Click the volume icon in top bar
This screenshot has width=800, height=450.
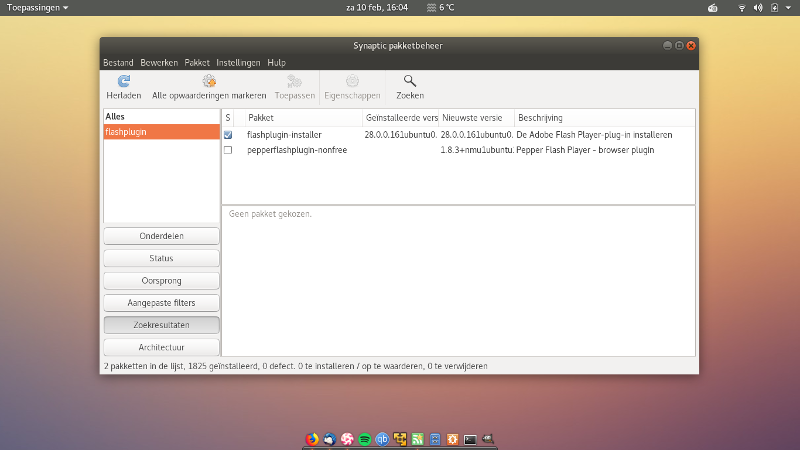(x=758, y=7)
